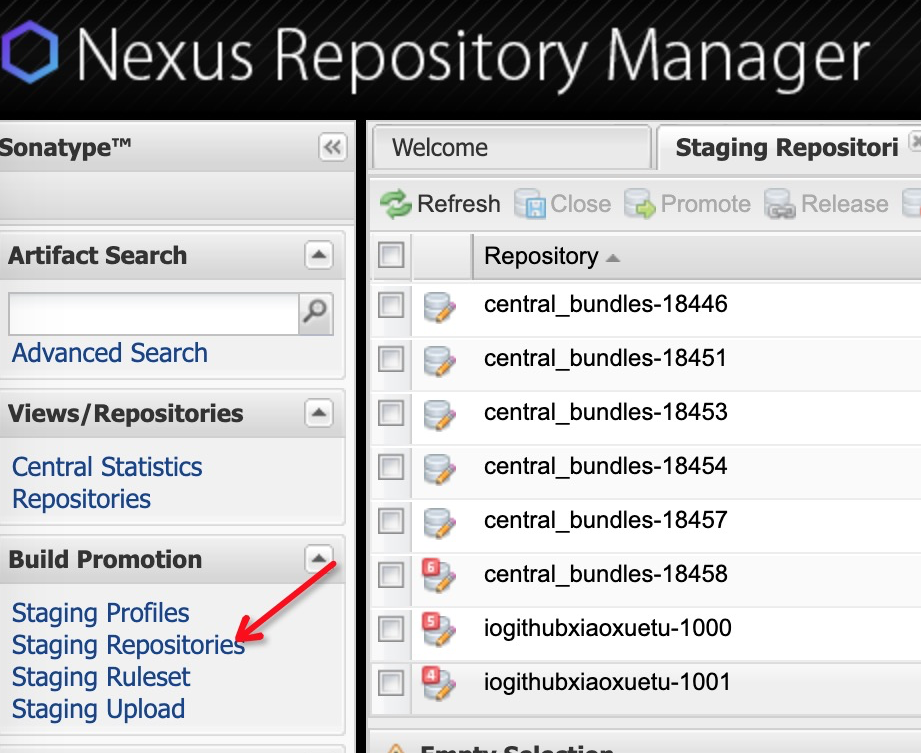Click the Close staging repository button
The image size is (921, 753).
(x=563, y=204)
